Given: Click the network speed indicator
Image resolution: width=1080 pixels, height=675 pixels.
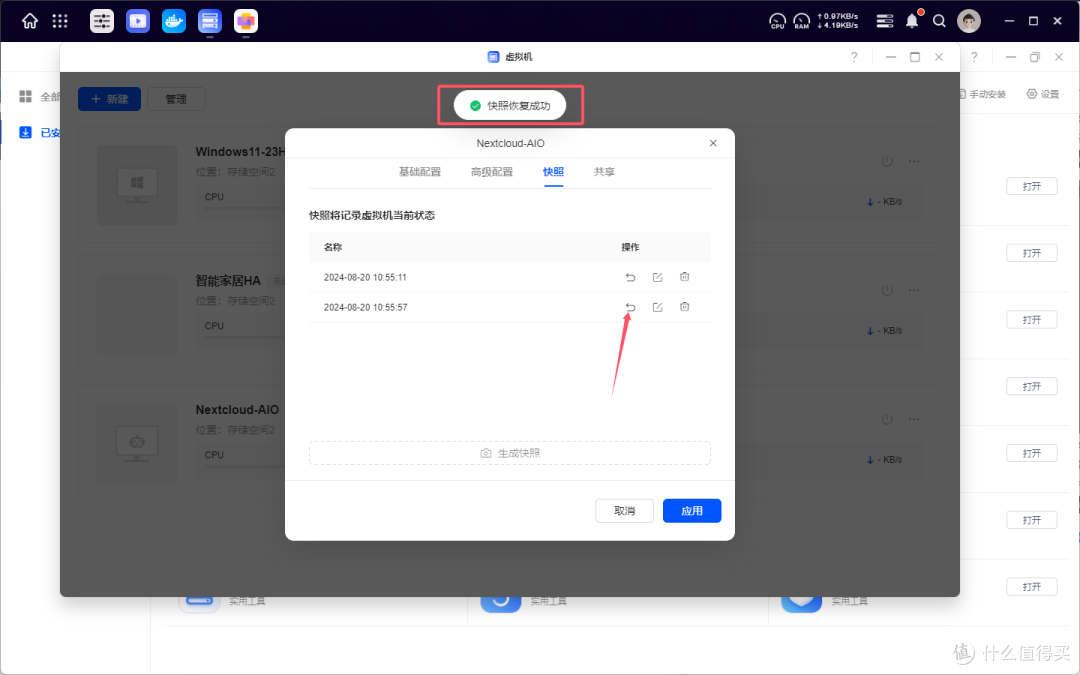Looking at the screenshot, I should 838,21.
